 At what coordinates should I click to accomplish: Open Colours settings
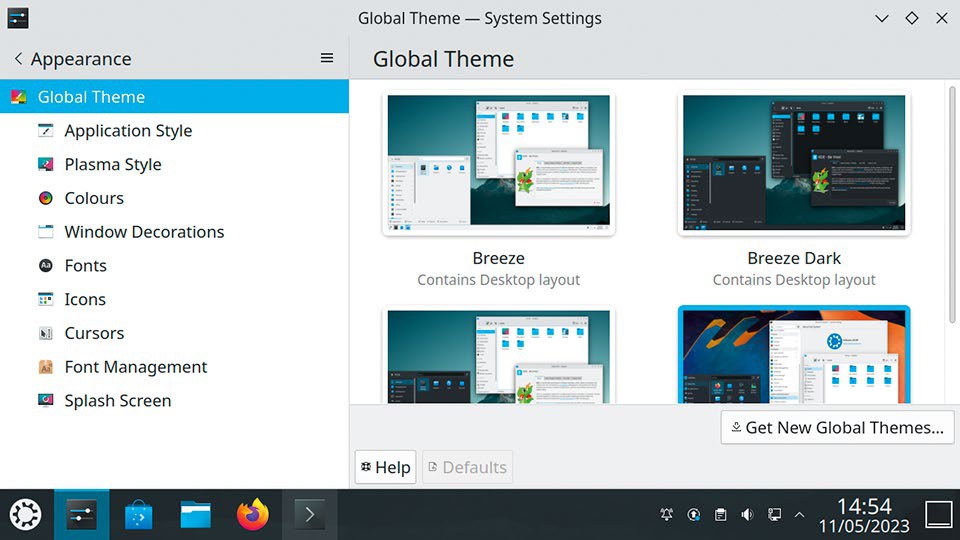174,198
